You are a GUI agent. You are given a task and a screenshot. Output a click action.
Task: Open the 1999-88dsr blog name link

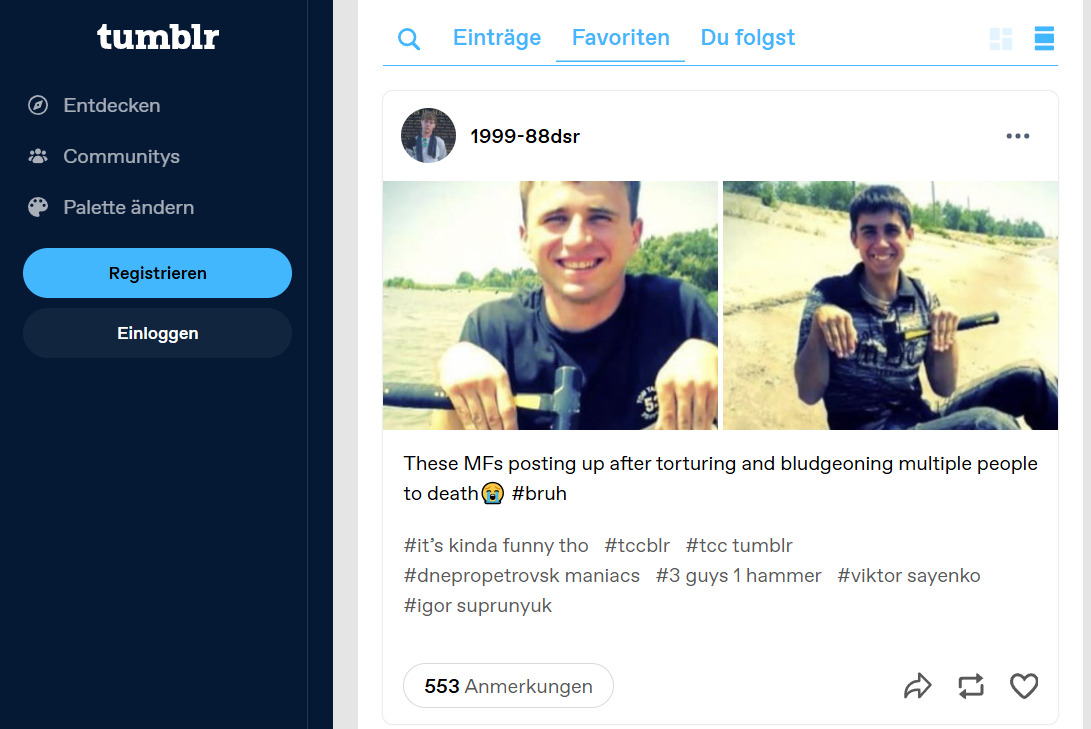[x=525, y=136]
